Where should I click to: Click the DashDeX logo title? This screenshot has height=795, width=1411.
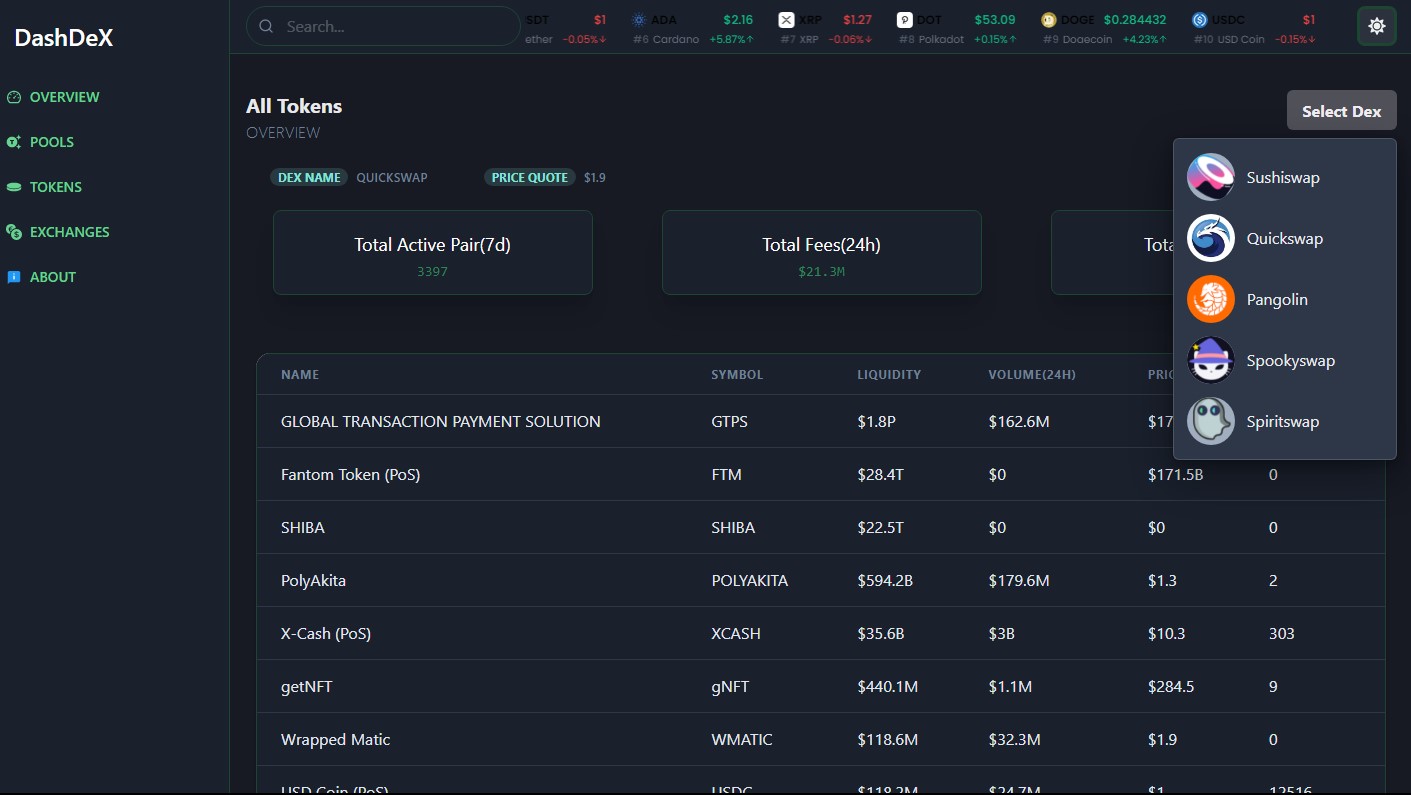(64, 38)
